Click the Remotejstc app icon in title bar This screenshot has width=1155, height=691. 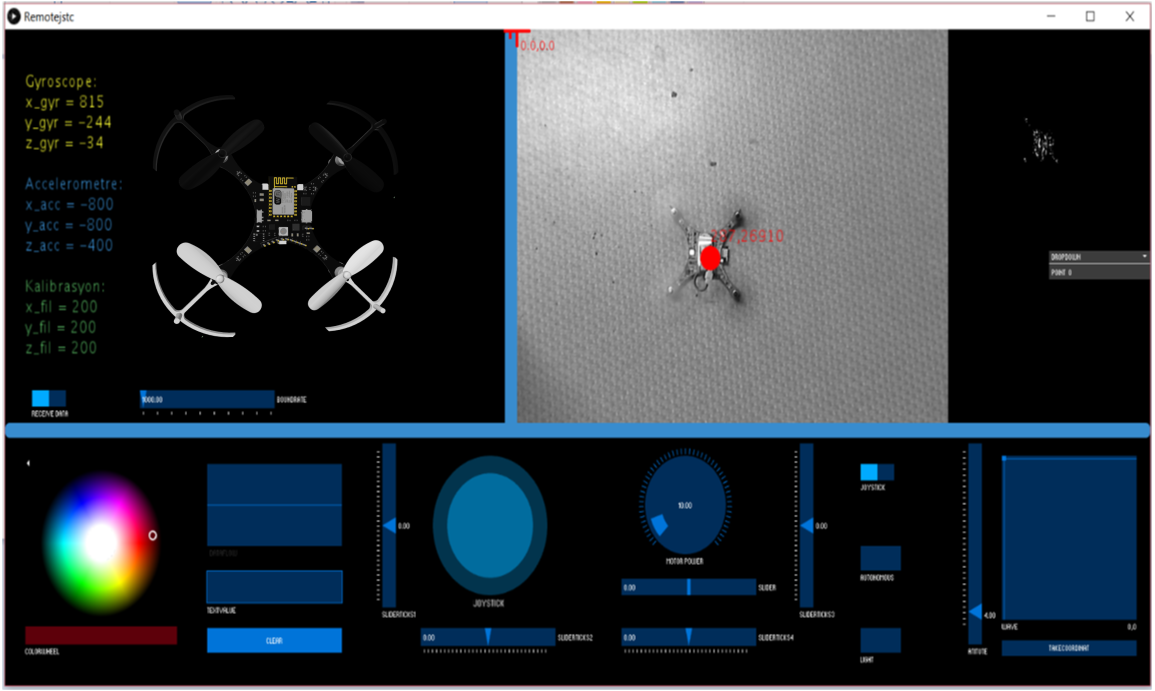[14, 16]
